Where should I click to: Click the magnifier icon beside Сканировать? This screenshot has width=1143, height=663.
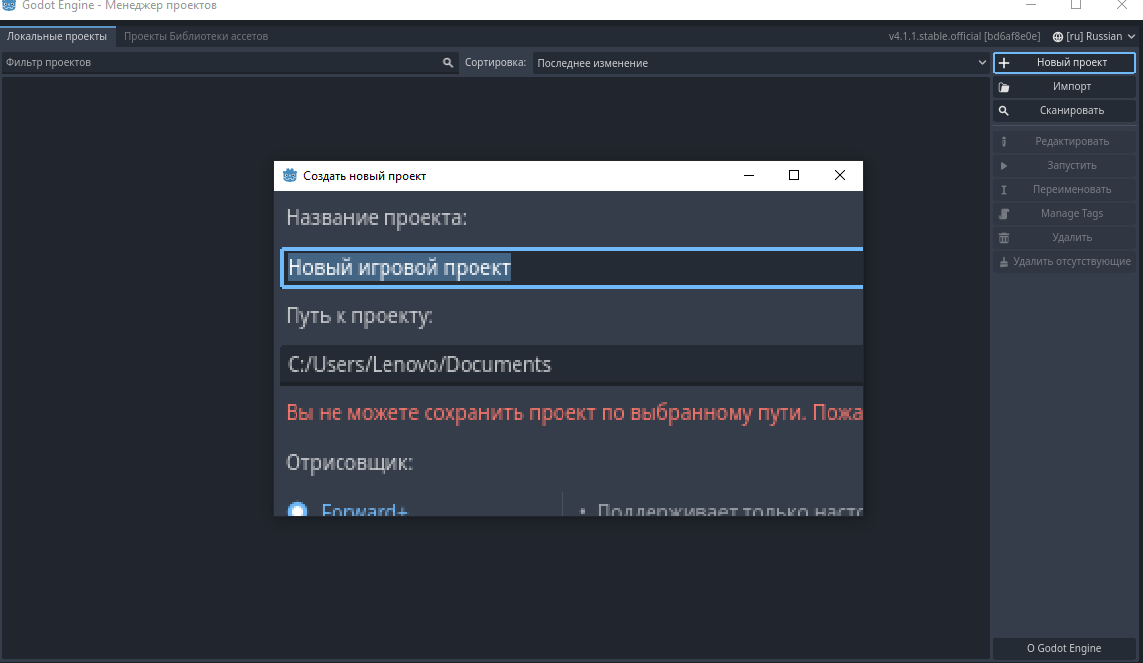coord(1004,111)
